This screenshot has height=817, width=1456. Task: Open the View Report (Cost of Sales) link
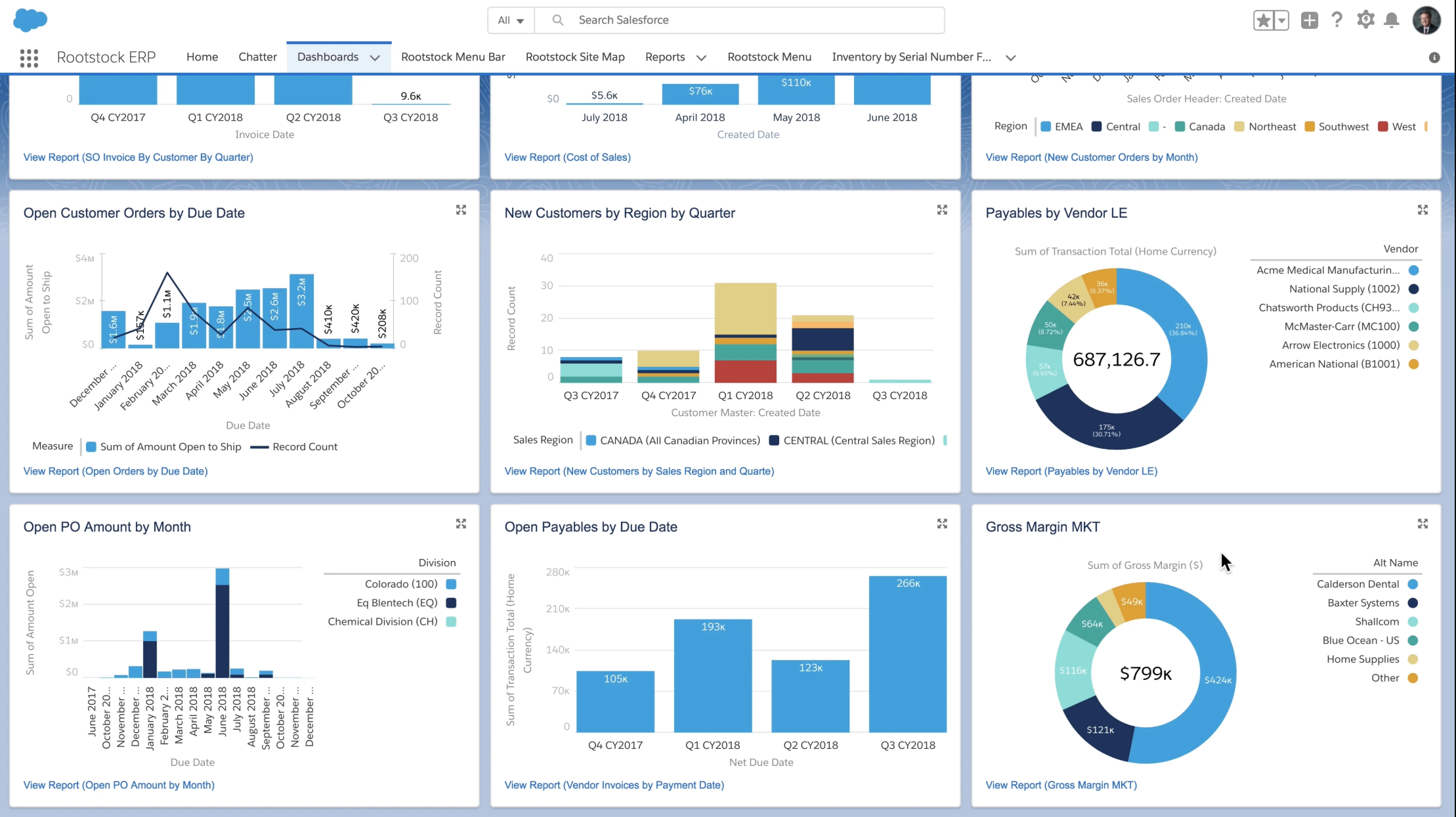pyautogui.click(x=567, y=157)
